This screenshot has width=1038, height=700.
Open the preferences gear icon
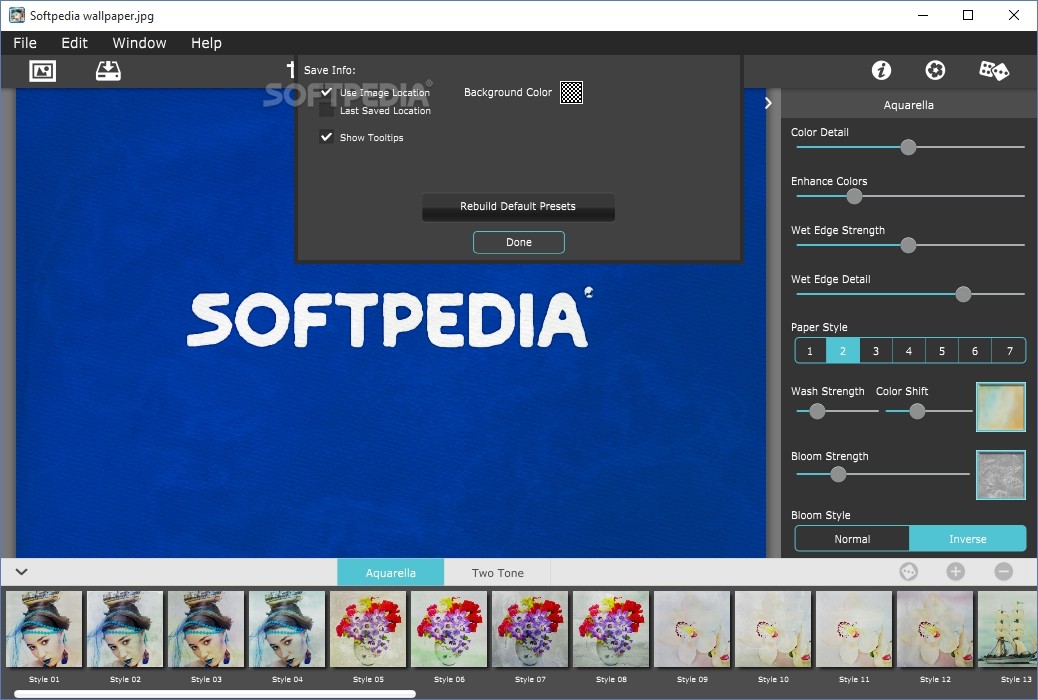coord(935,70)
